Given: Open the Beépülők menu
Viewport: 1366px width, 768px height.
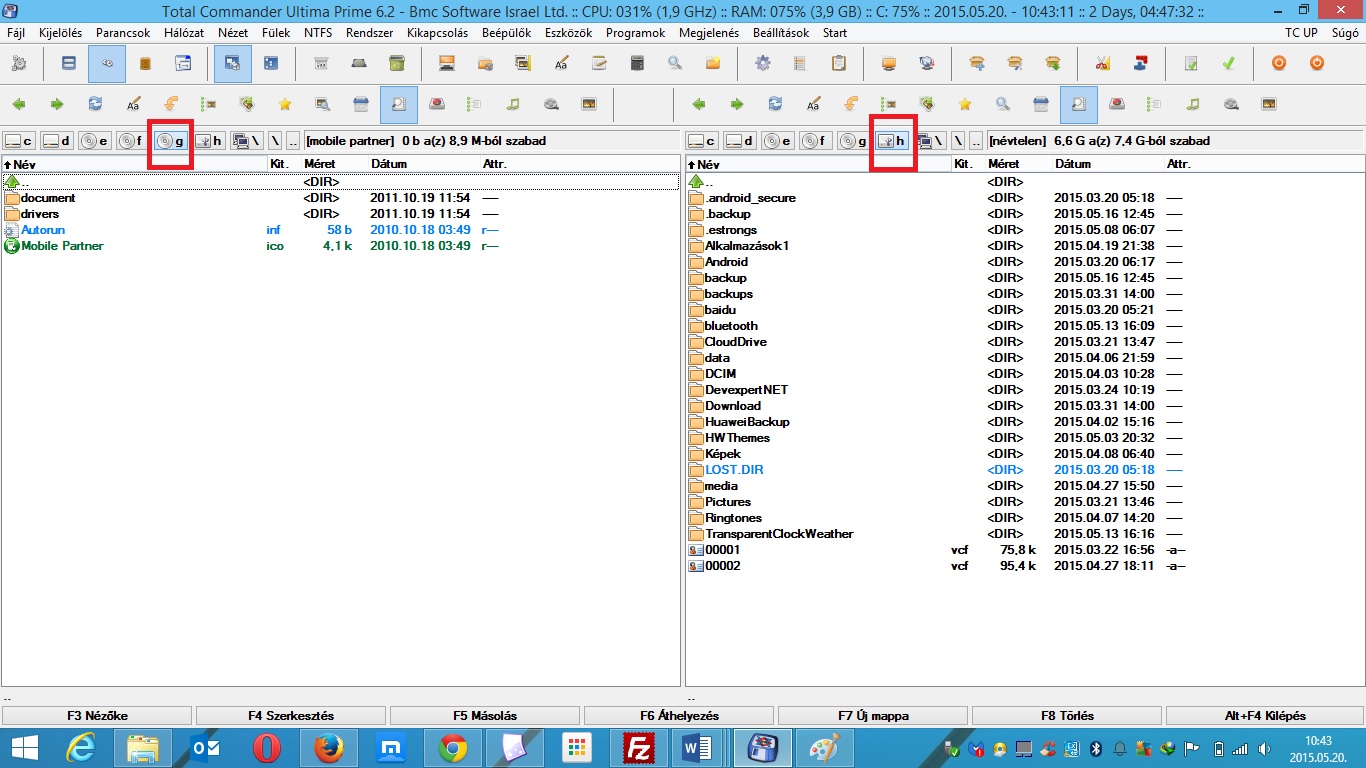Looking at the screenshot, I should [x=506, y=33].
